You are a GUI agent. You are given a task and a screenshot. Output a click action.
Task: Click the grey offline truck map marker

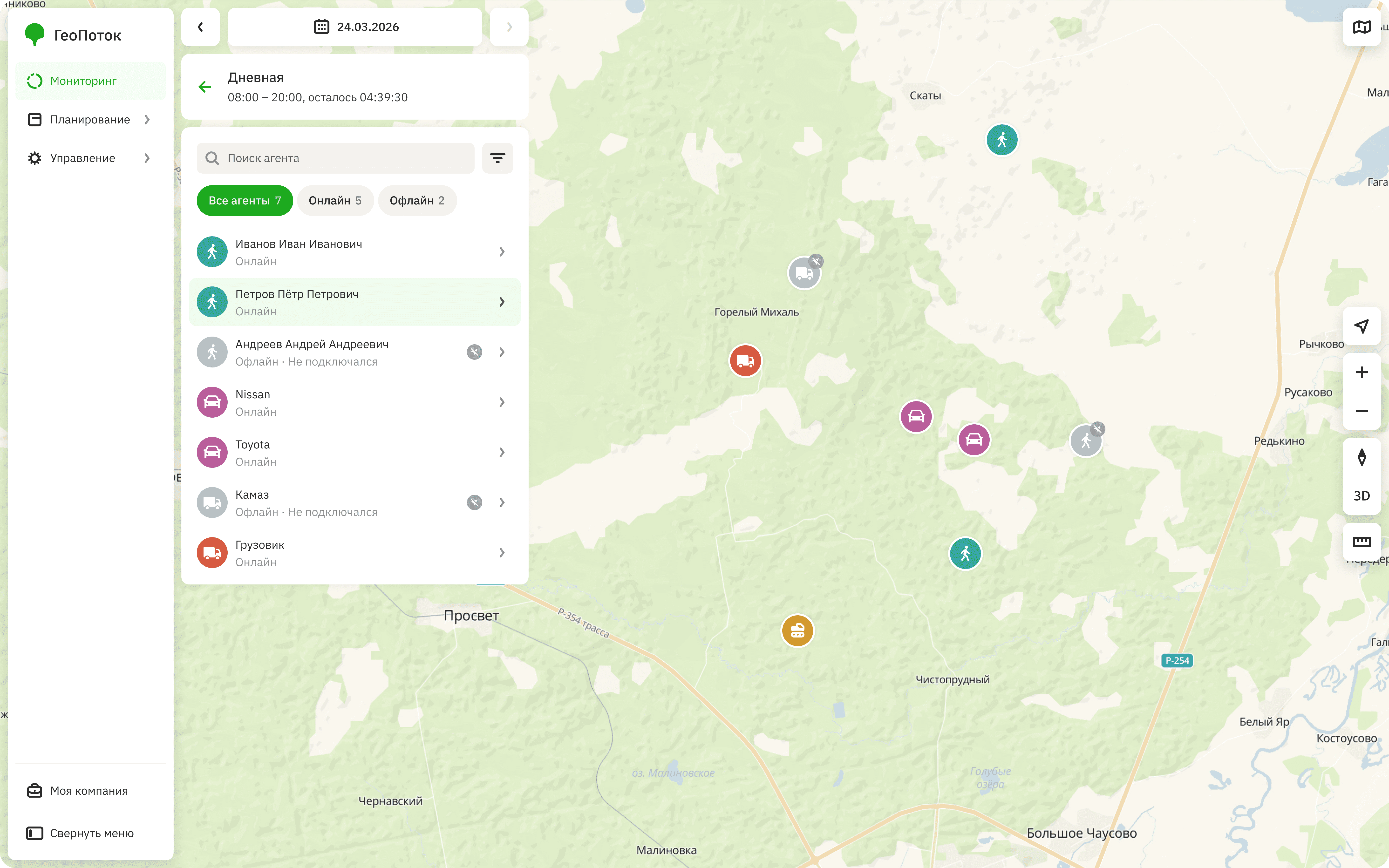coord(804,273)
